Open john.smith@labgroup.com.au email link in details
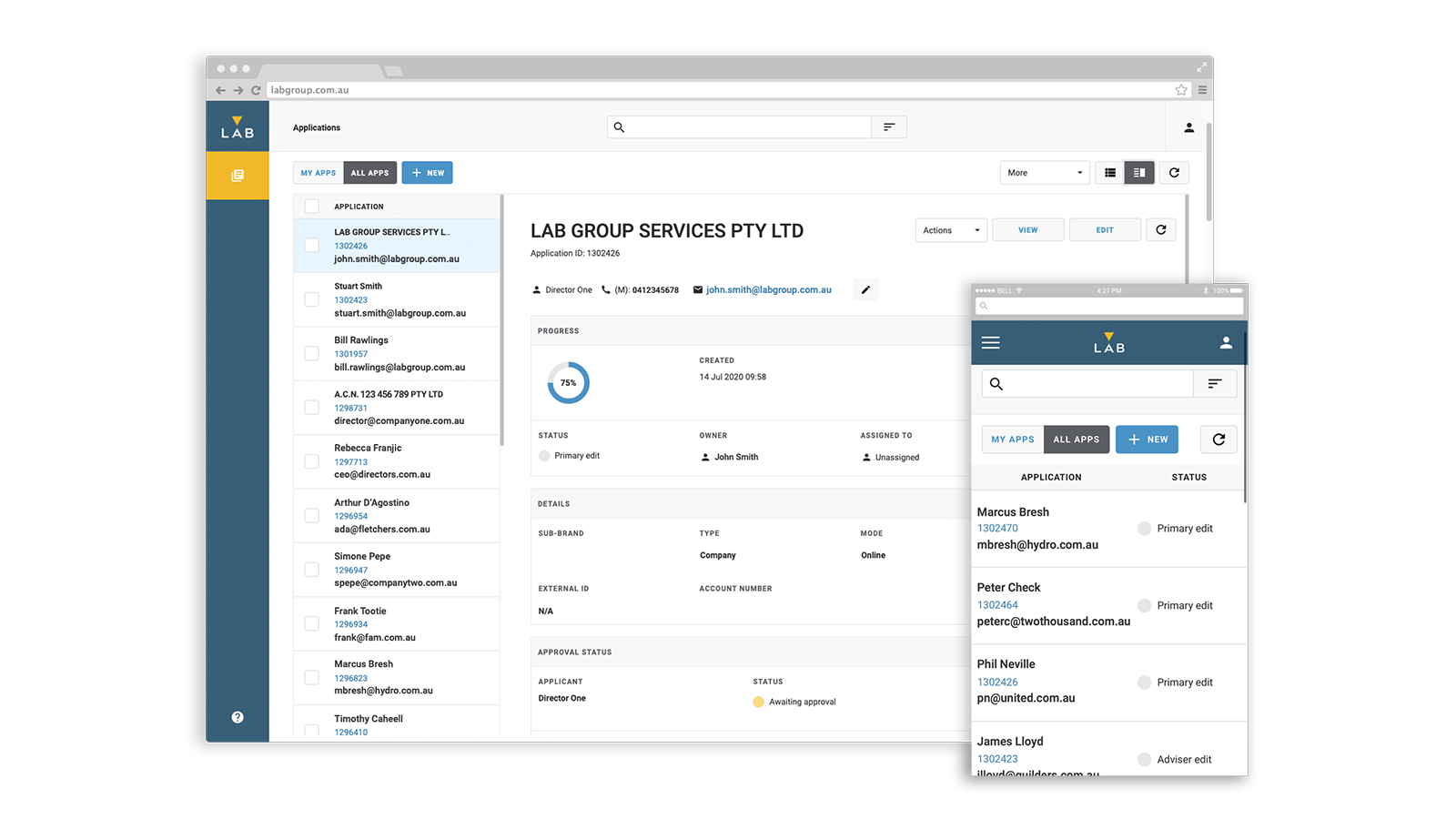The width and height of the screenshot is (1456, 819). [769, 290]
